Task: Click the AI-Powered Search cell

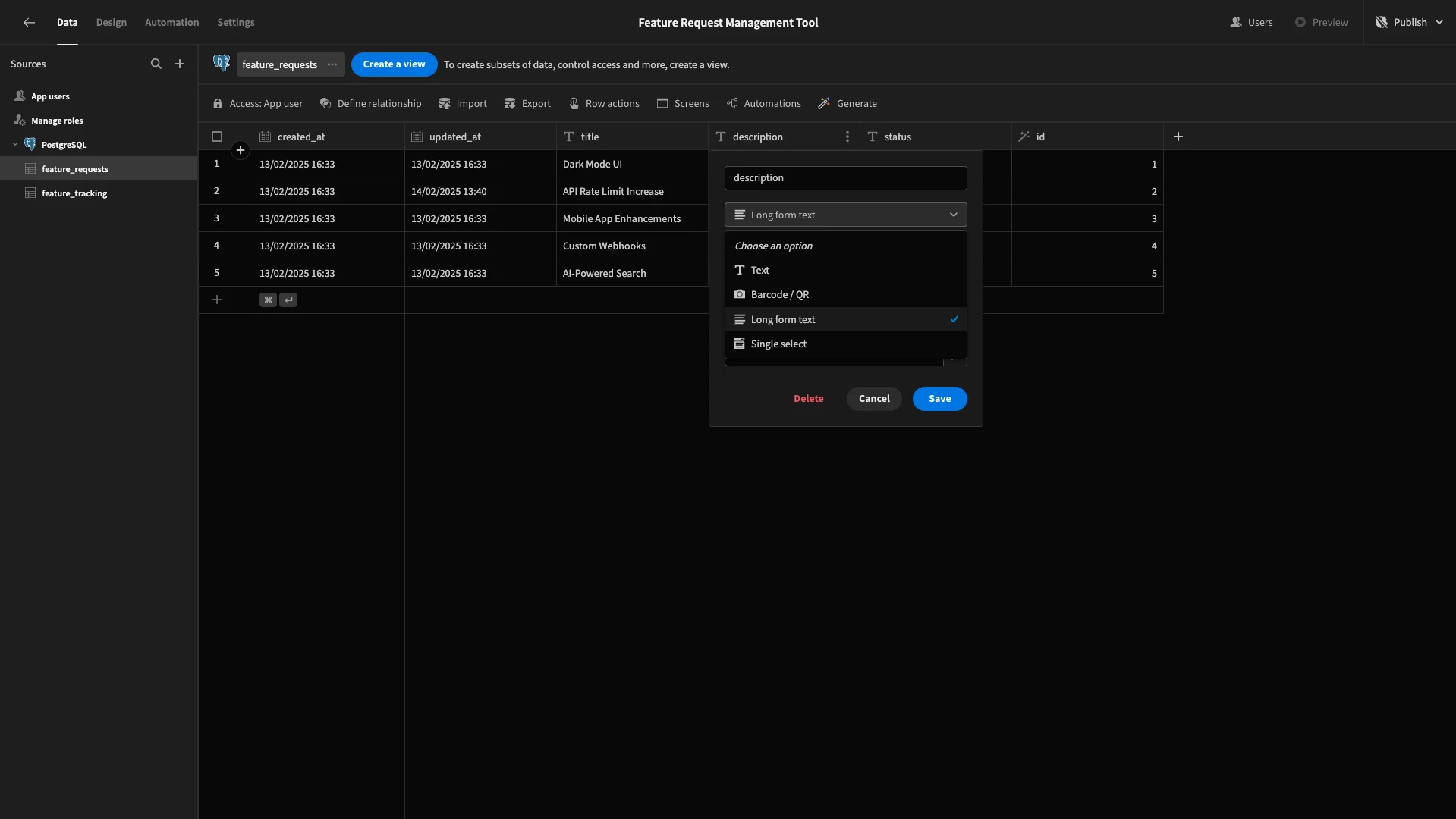Action: (x=632, y=273)
